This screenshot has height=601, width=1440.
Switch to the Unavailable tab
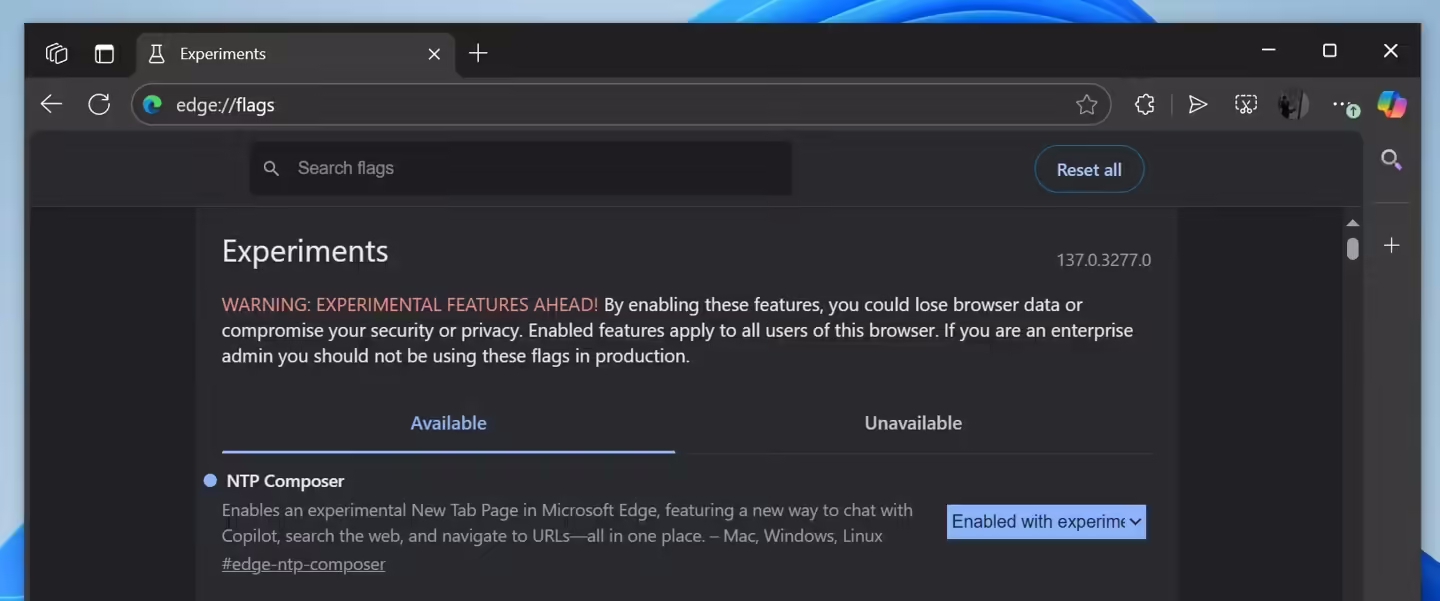912,423
